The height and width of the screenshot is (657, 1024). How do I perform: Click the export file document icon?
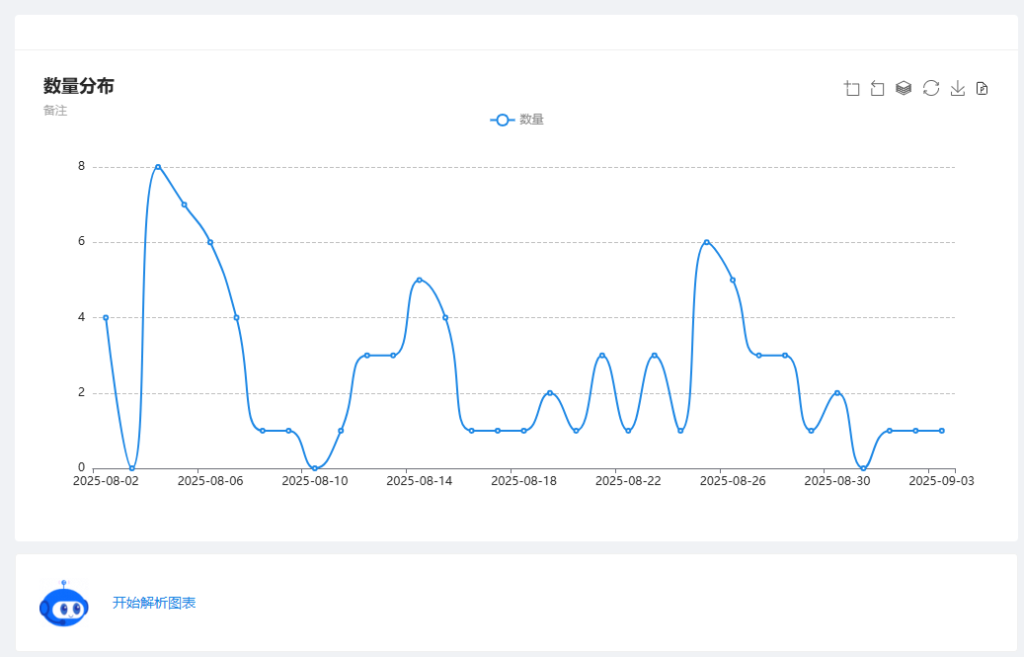coord(982,88)
